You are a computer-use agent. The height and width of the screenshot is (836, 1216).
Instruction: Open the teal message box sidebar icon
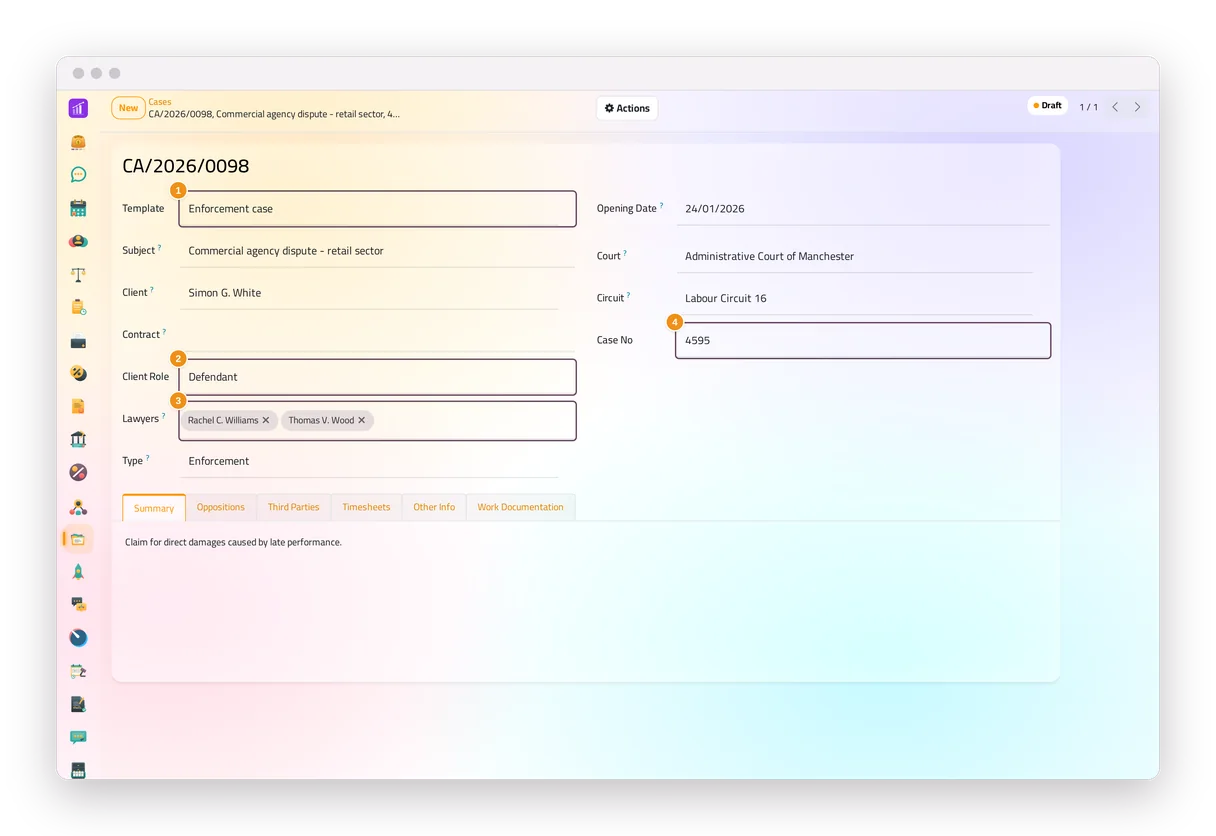tap(78, 737)
